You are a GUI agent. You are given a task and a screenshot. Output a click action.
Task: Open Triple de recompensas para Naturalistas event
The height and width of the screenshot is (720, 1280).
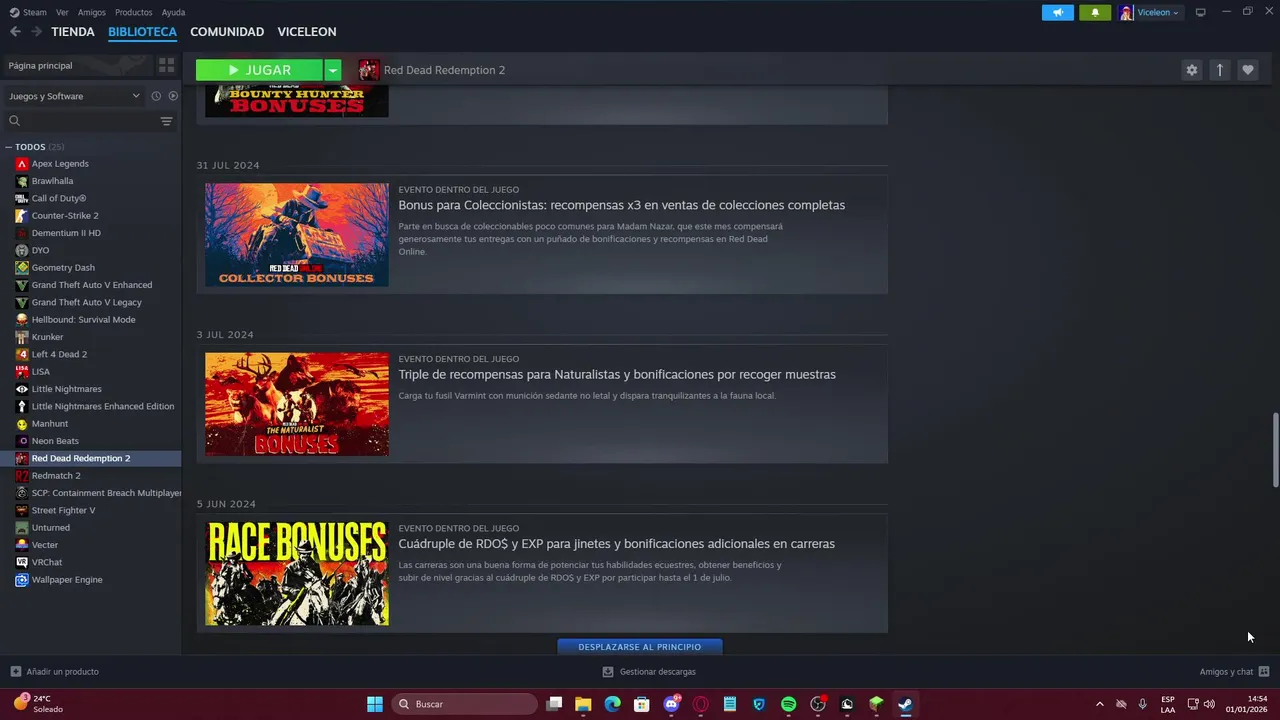(x=617, y=374)
